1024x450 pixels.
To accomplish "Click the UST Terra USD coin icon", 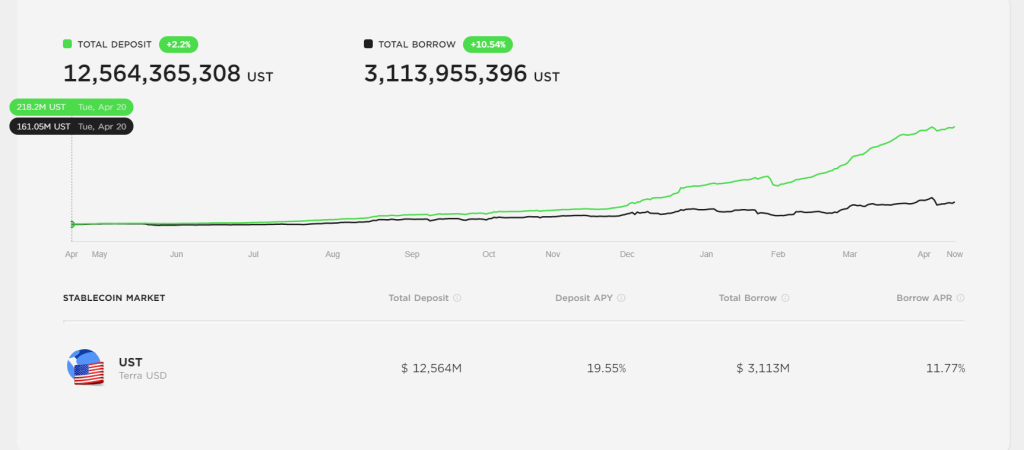I will [86, 367].
